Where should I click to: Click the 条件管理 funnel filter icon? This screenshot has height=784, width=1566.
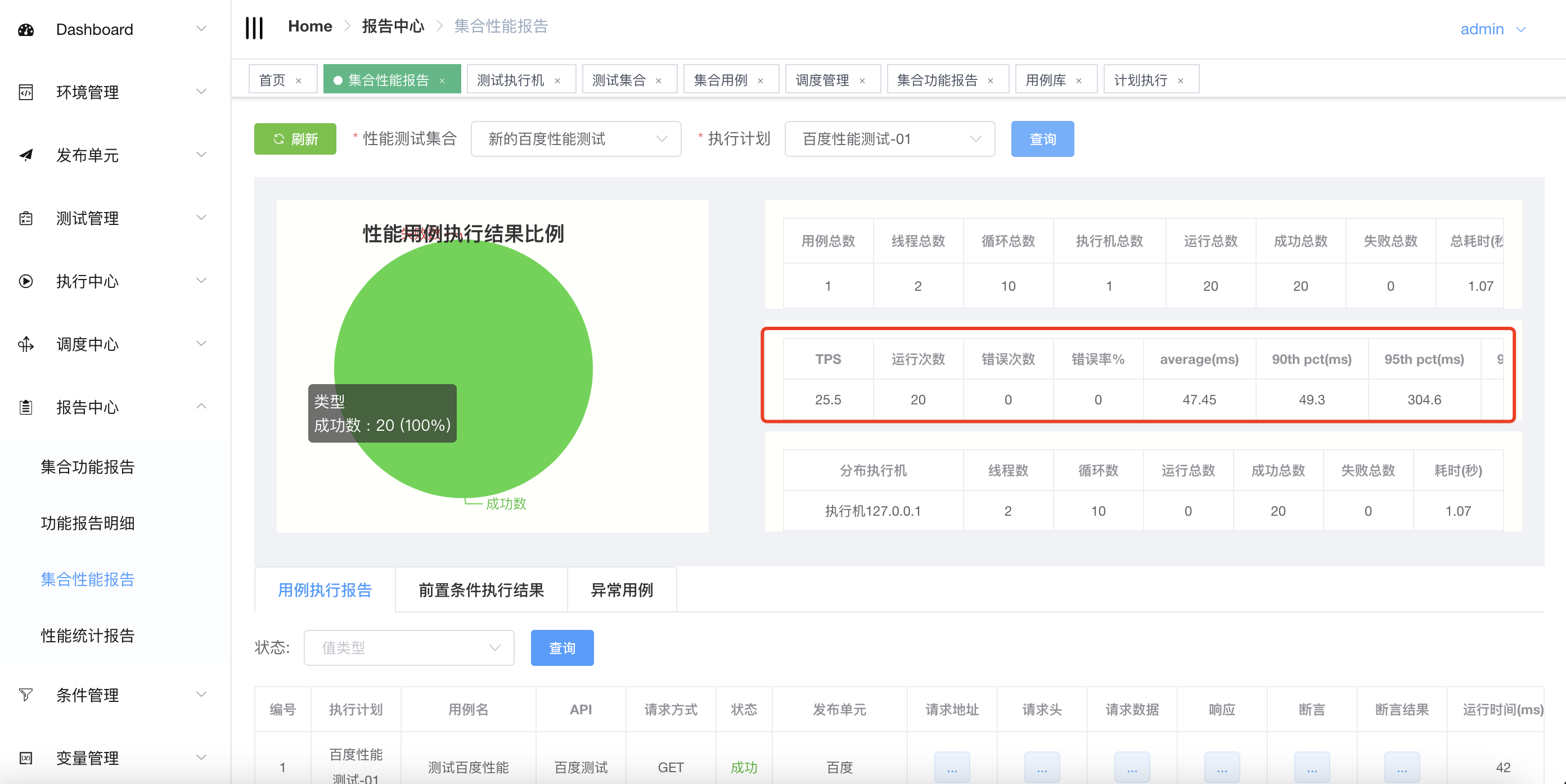point(25,695)
